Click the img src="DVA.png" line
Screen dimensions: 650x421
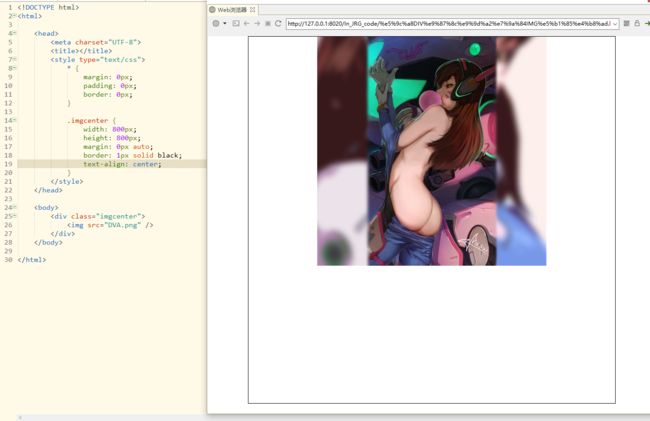pyautogui.click(x=110, y=225)
